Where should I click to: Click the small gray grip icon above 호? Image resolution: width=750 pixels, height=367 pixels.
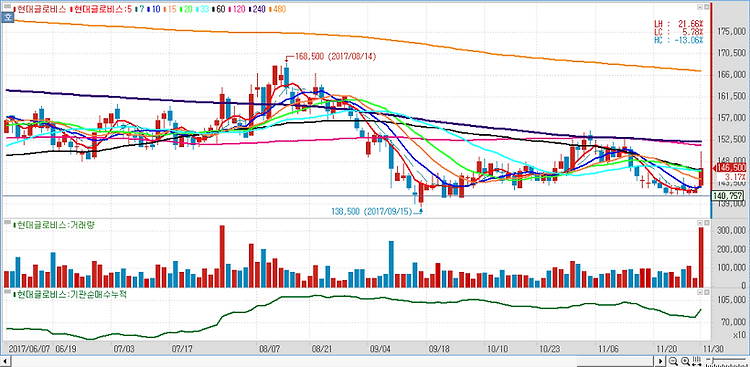click(8, 6)
